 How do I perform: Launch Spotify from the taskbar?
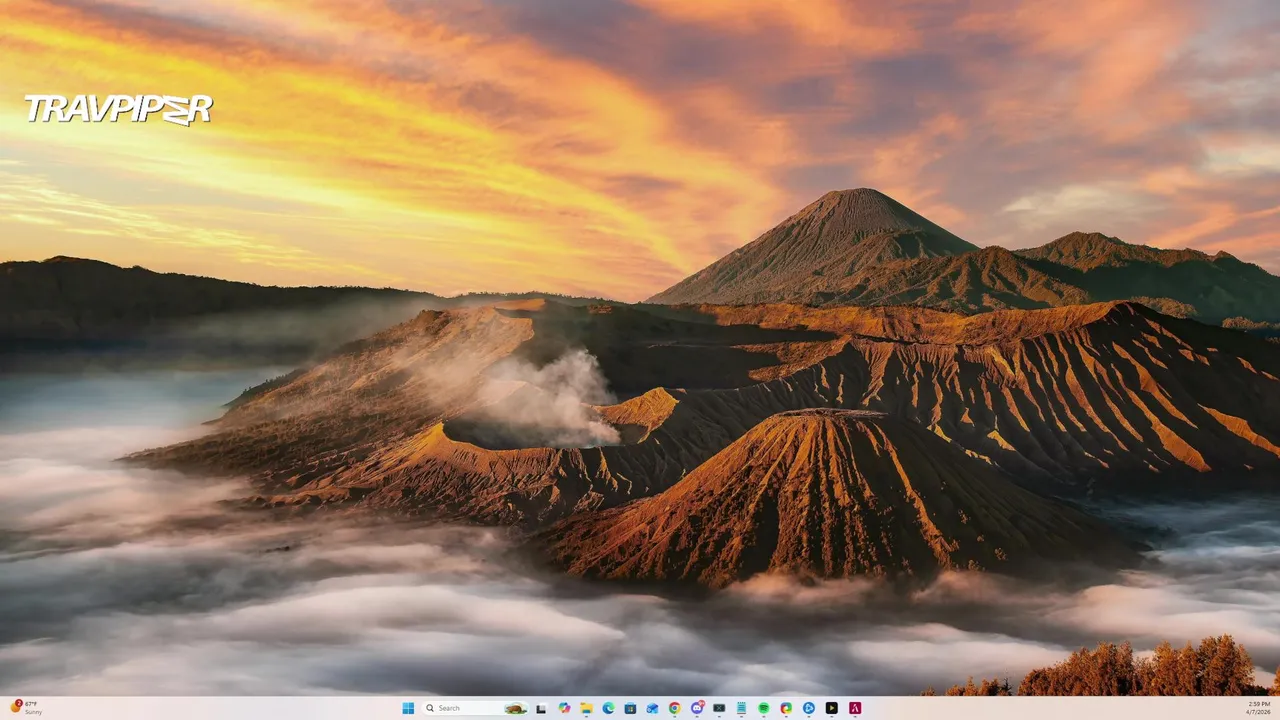pyautogui.click(x=764, y=708)
